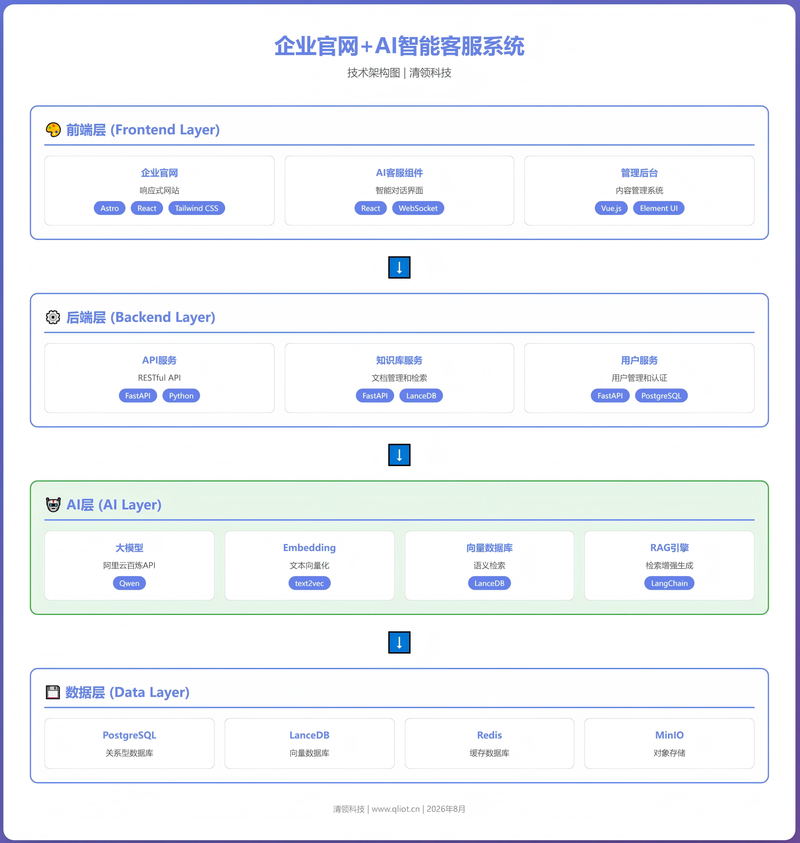Click the LanceDB title in the Data Layer
The width and height of the screenshot is (800, 843).
309,735
